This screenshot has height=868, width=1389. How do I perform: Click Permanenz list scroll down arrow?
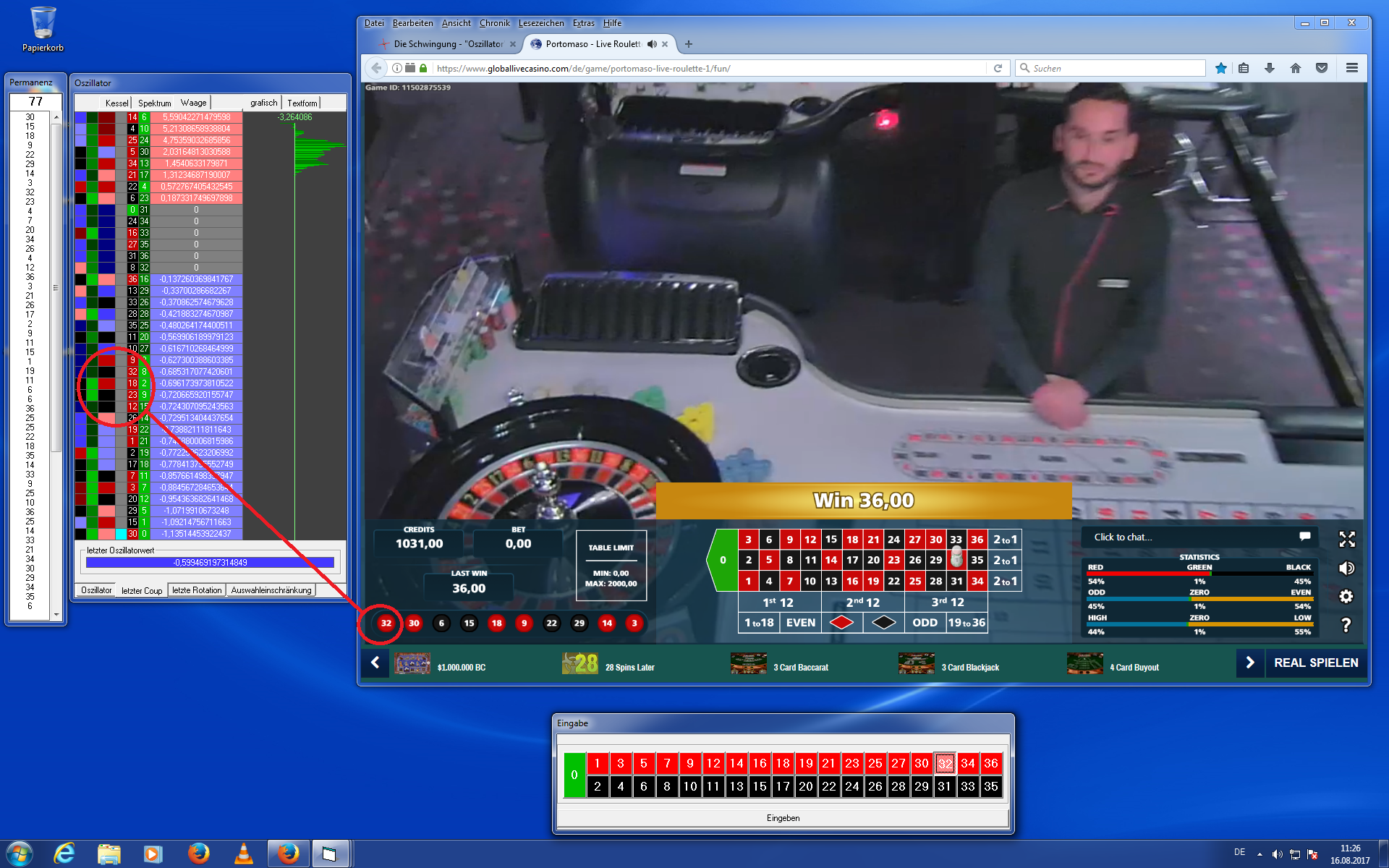pyautogui.click(x=56, y=615)
